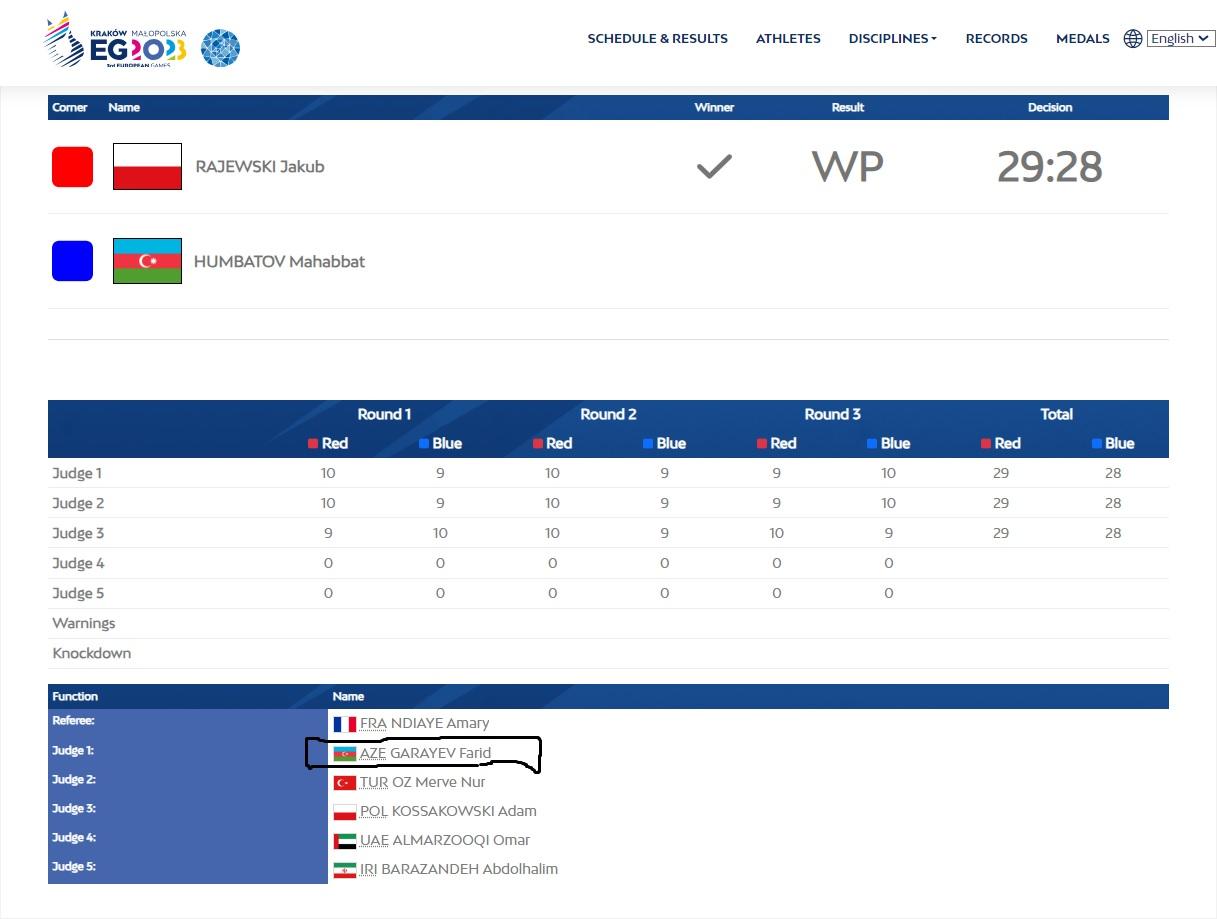Open SCHEDULE & RESULTS page
1217x919 pixels.
[657, 39]
